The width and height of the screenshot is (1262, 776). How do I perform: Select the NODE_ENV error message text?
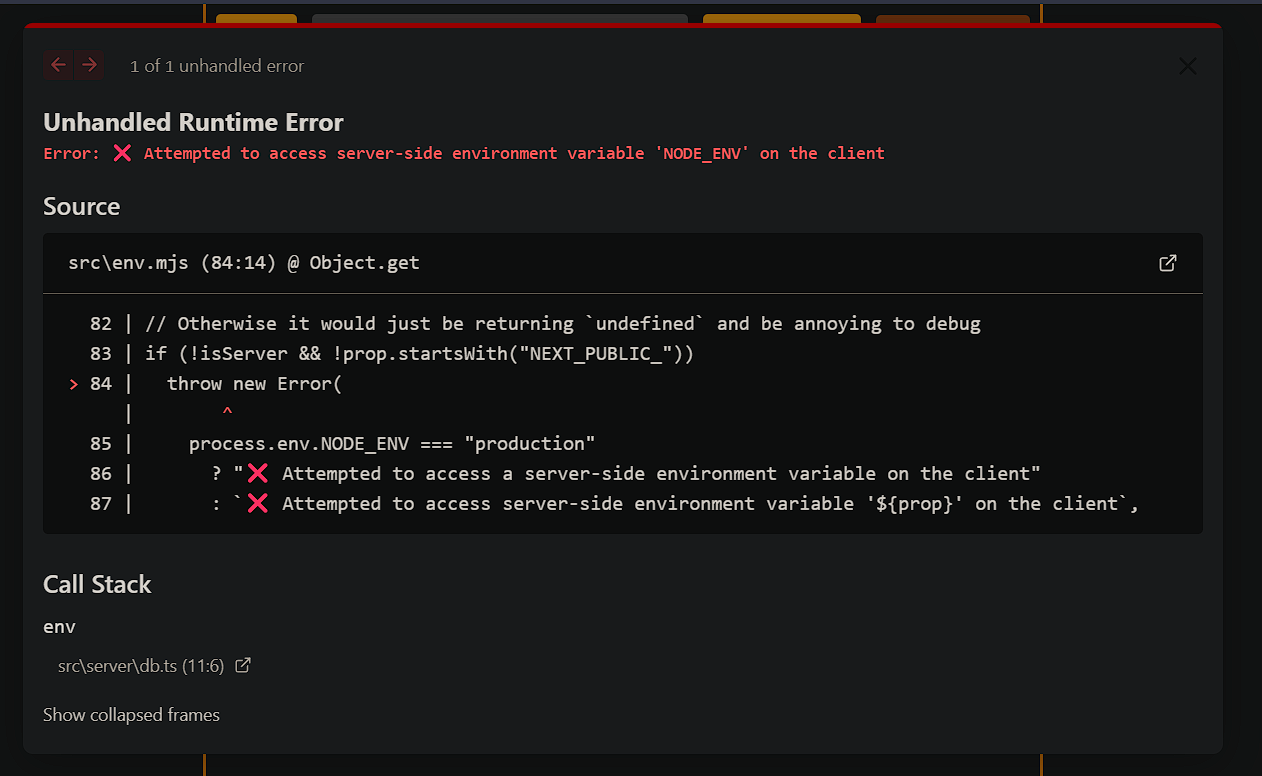coord(500,153)
